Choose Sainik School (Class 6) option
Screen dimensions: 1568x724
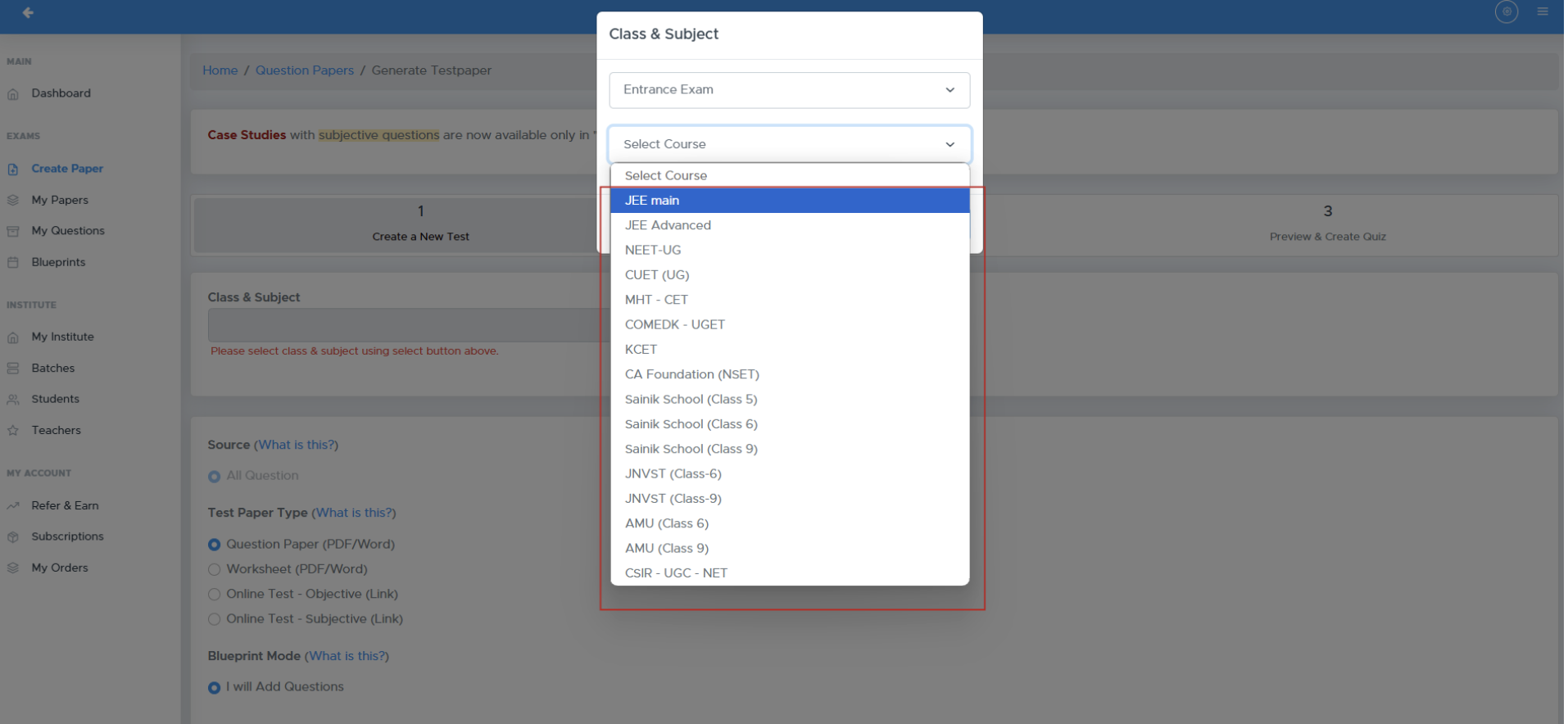789,424
